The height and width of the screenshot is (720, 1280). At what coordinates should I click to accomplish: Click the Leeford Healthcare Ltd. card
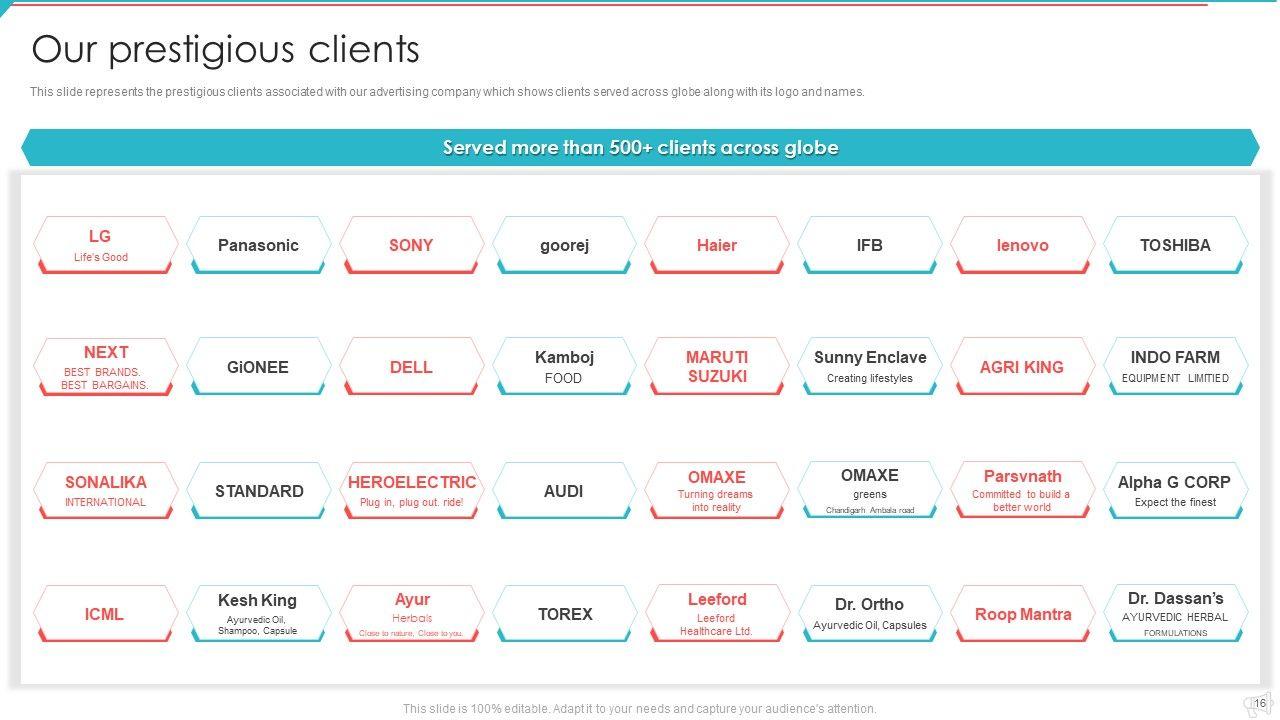[717, 614]
